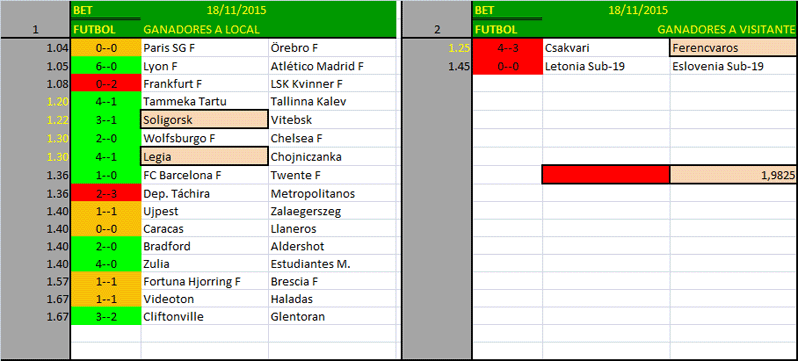Viewport: 798px width, 361px height.
Task: Click the highlighted Ferencvaros cell
Action: pos(734,48)
